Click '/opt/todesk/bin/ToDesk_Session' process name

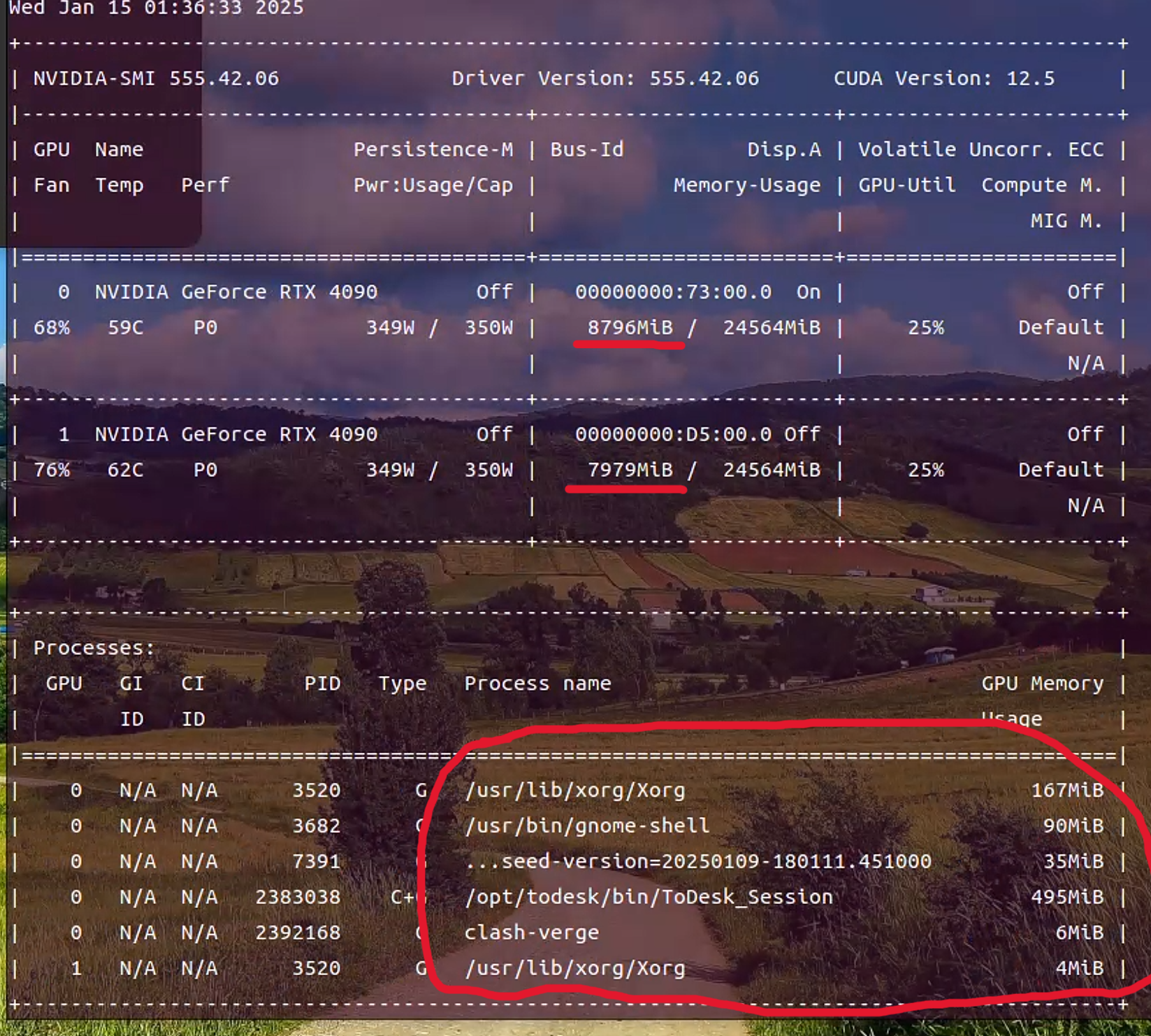[x=649, y=897]
